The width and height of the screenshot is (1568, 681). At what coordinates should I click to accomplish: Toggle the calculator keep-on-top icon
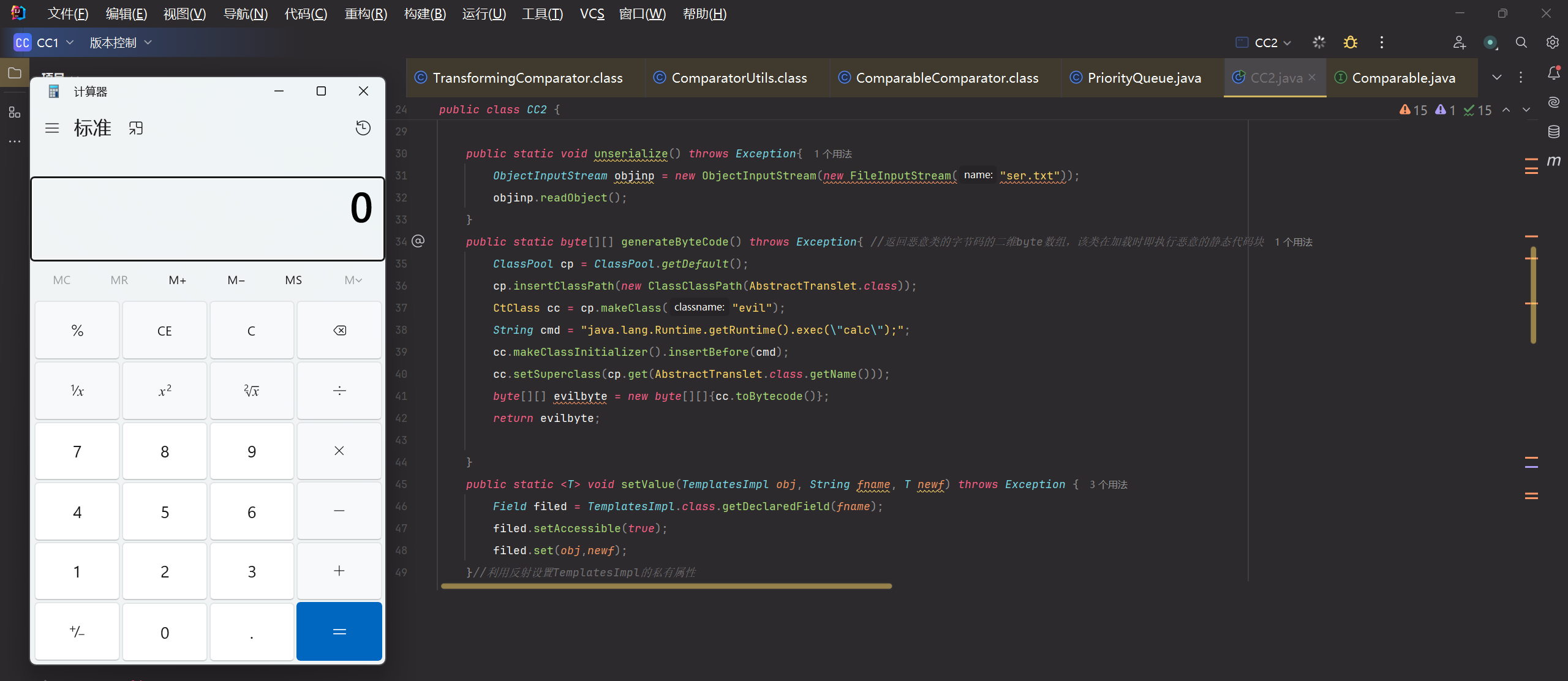click(x=136, y=128)
